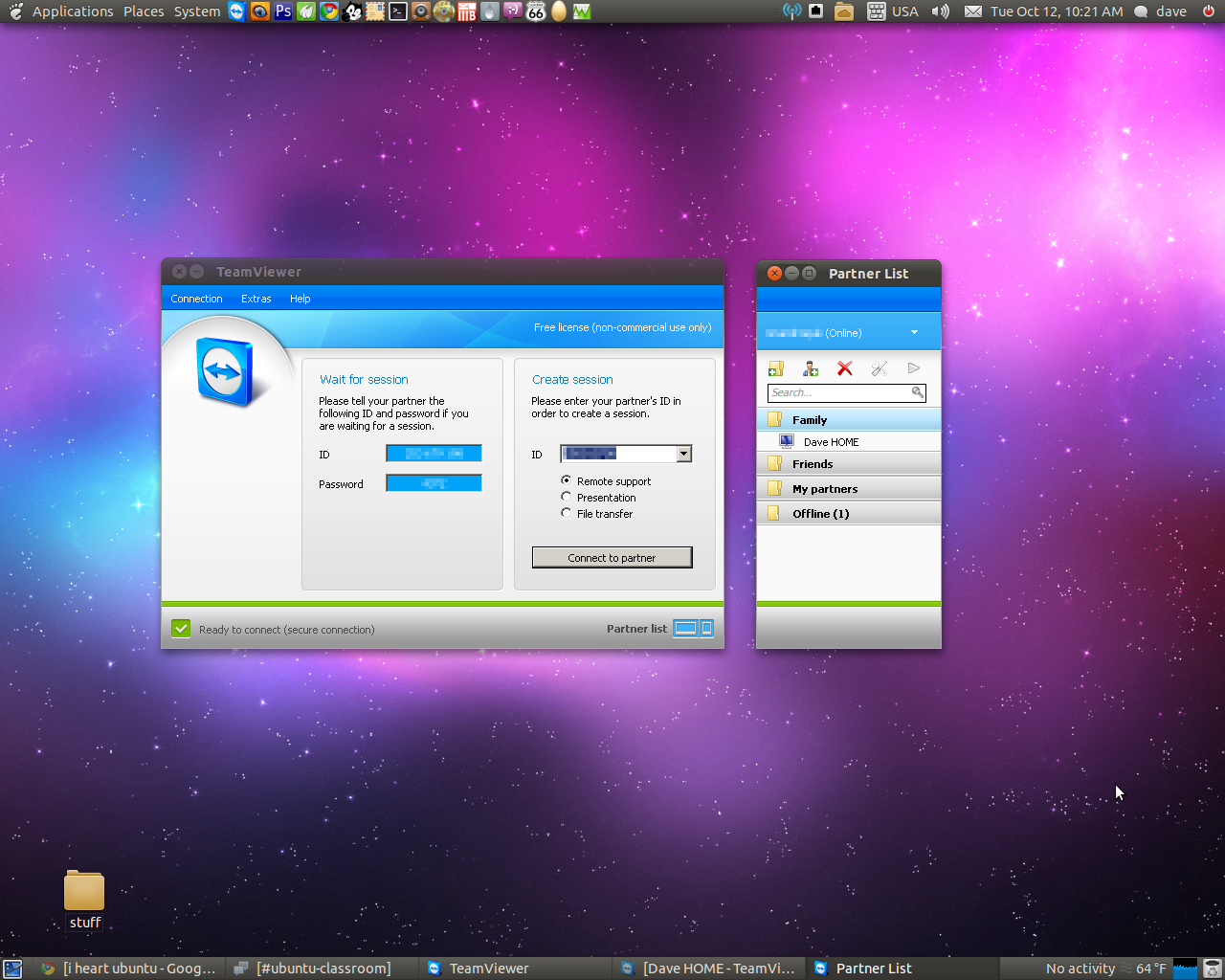Image resolution: width=1225 pixels, height=980 pixels.
Task: Click the Partner list toggle icon in TeamViewer
Action: [694, 629]
